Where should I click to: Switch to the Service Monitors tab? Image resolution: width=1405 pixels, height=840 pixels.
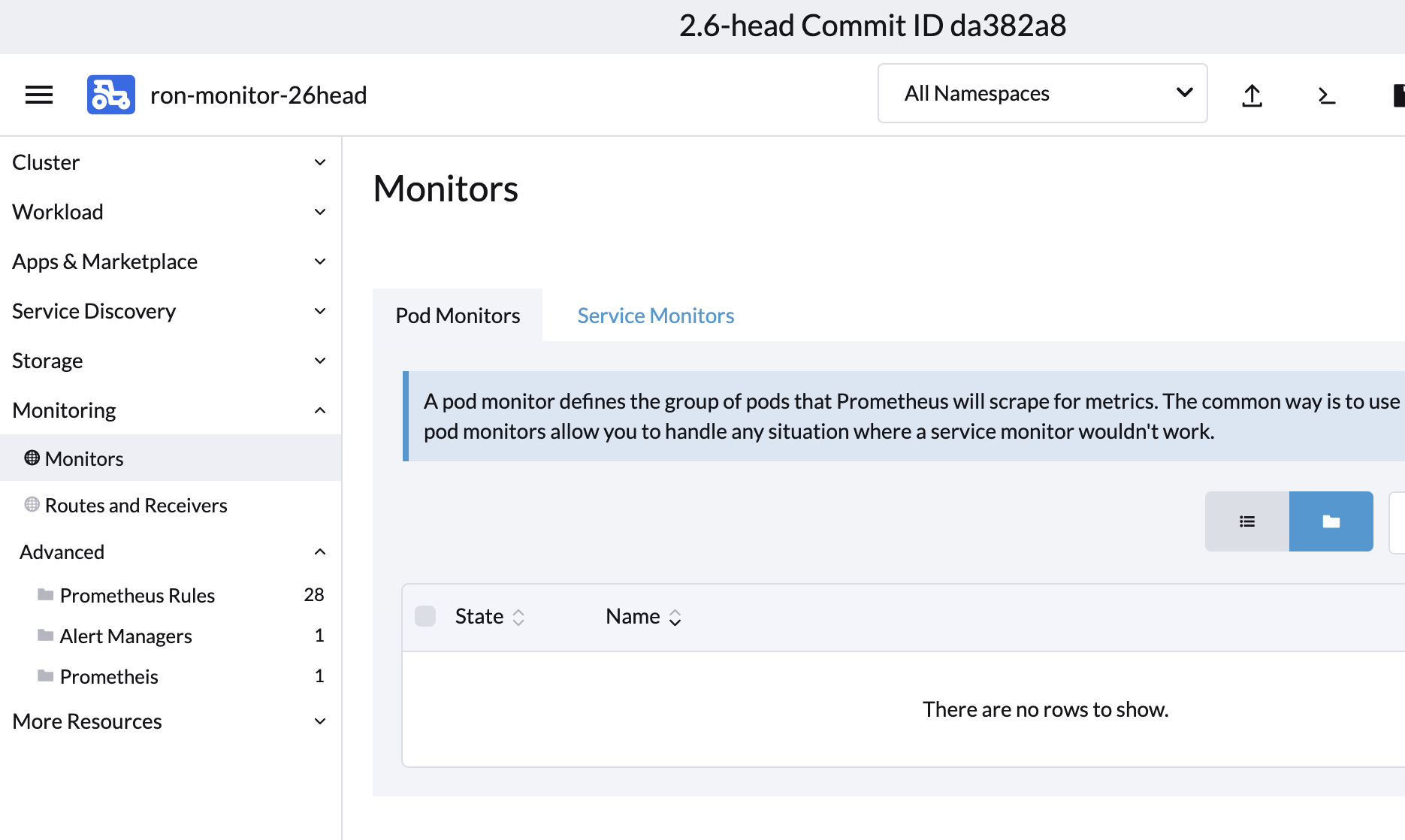(655, 315)
